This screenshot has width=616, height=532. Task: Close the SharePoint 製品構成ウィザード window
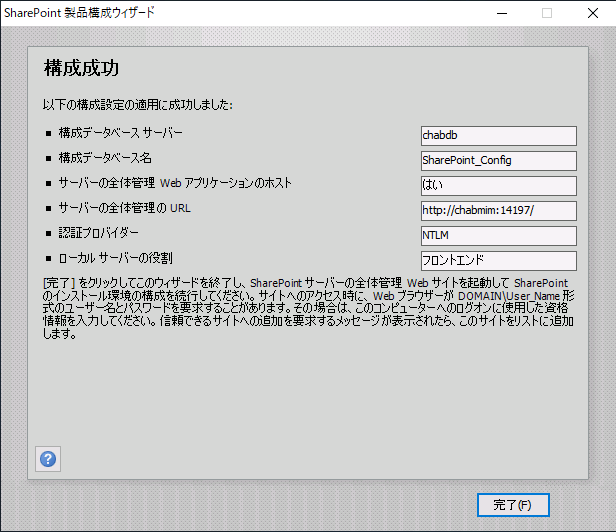click(593, 13)
